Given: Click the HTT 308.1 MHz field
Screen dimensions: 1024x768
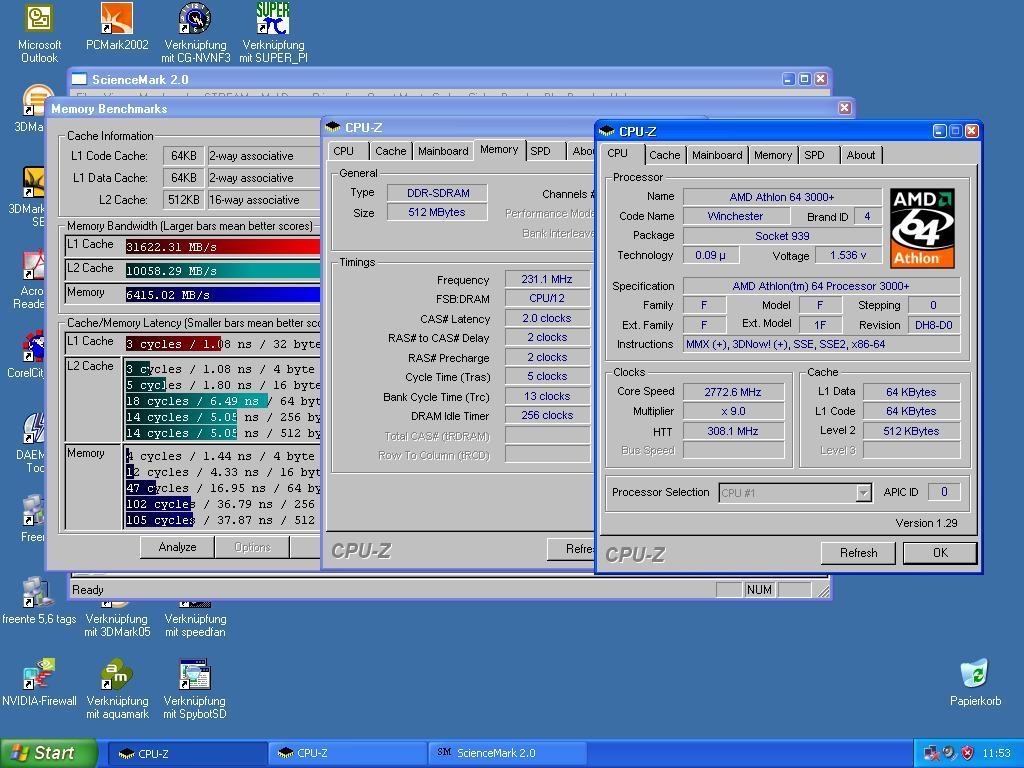Looking at the screenshot, I should pos(733,431).
